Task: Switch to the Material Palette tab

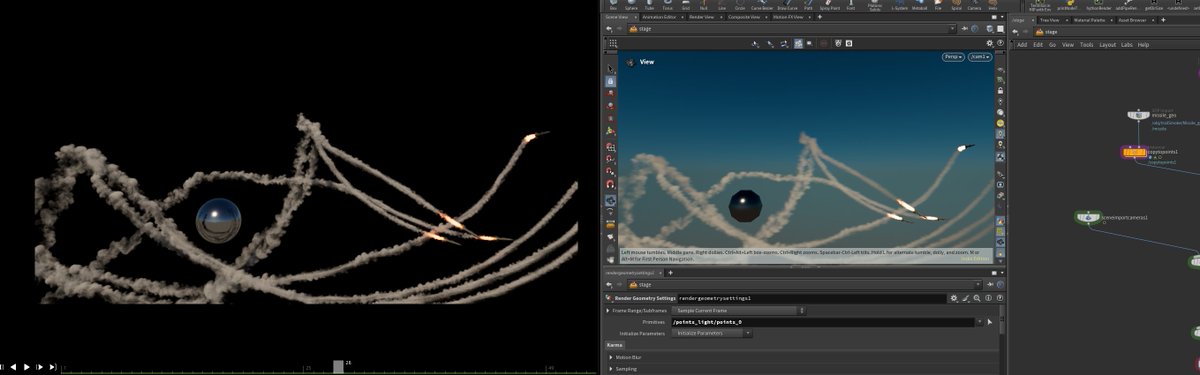Action: click(1090, 20)
